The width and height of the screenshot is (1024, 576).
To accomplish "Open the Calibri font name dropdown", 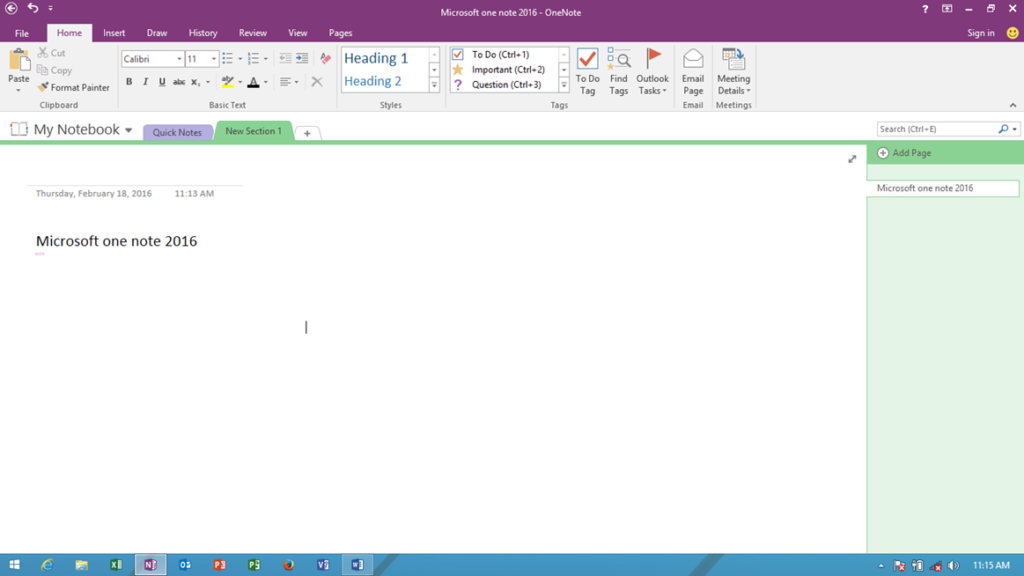I will [x=179, y=59].
